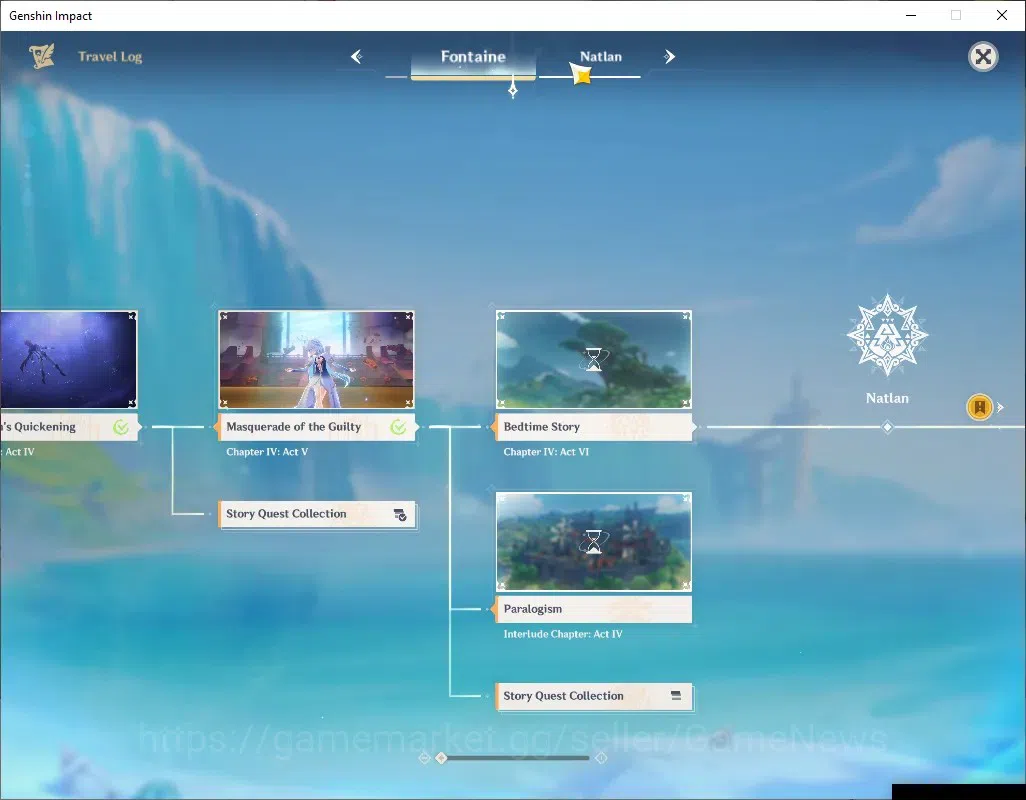Click collection list icon with checkmark

tap(400, 515)
